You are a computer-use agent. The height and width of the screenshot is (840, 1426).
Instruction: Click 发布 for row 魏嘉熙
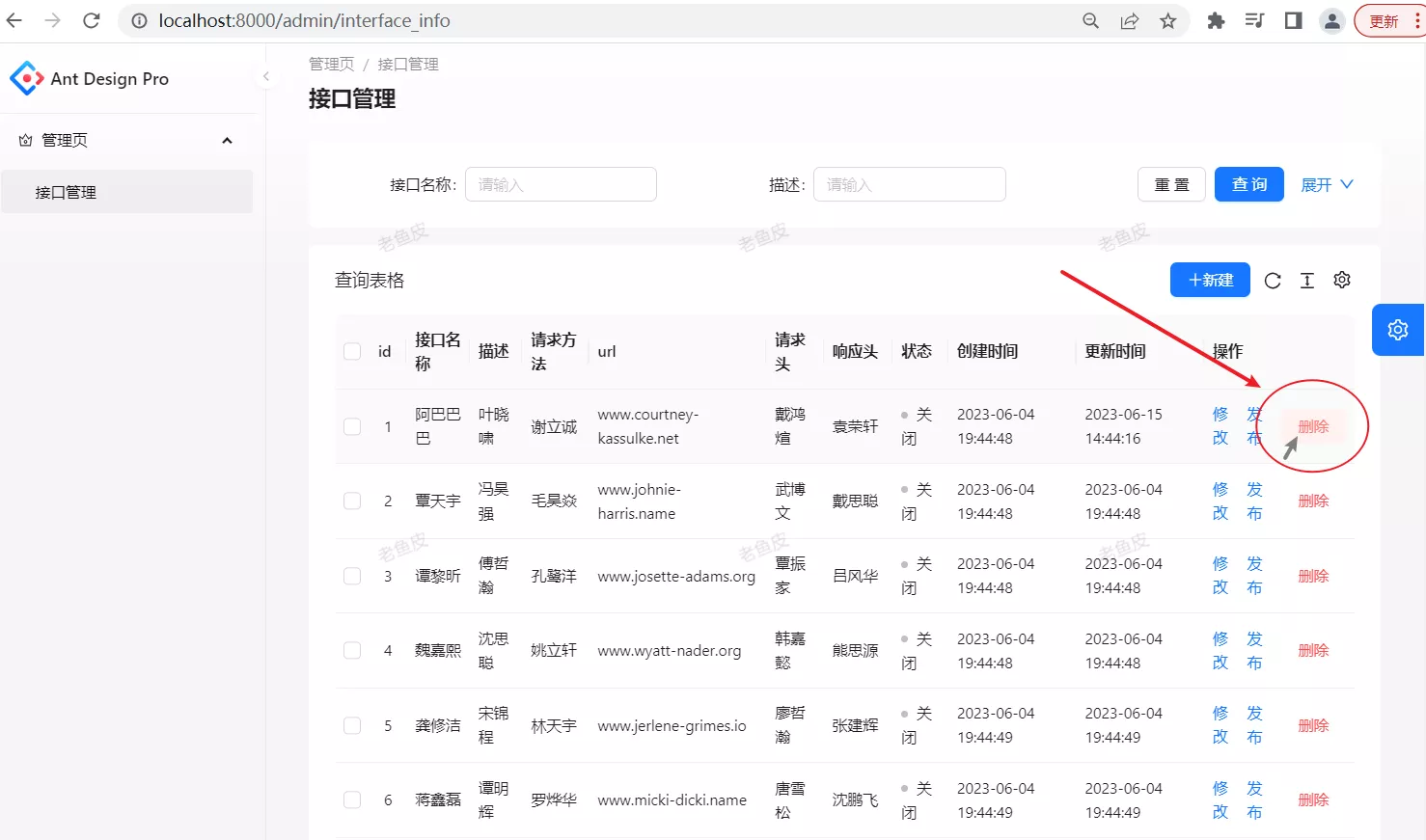click(x=1254, y=650)
